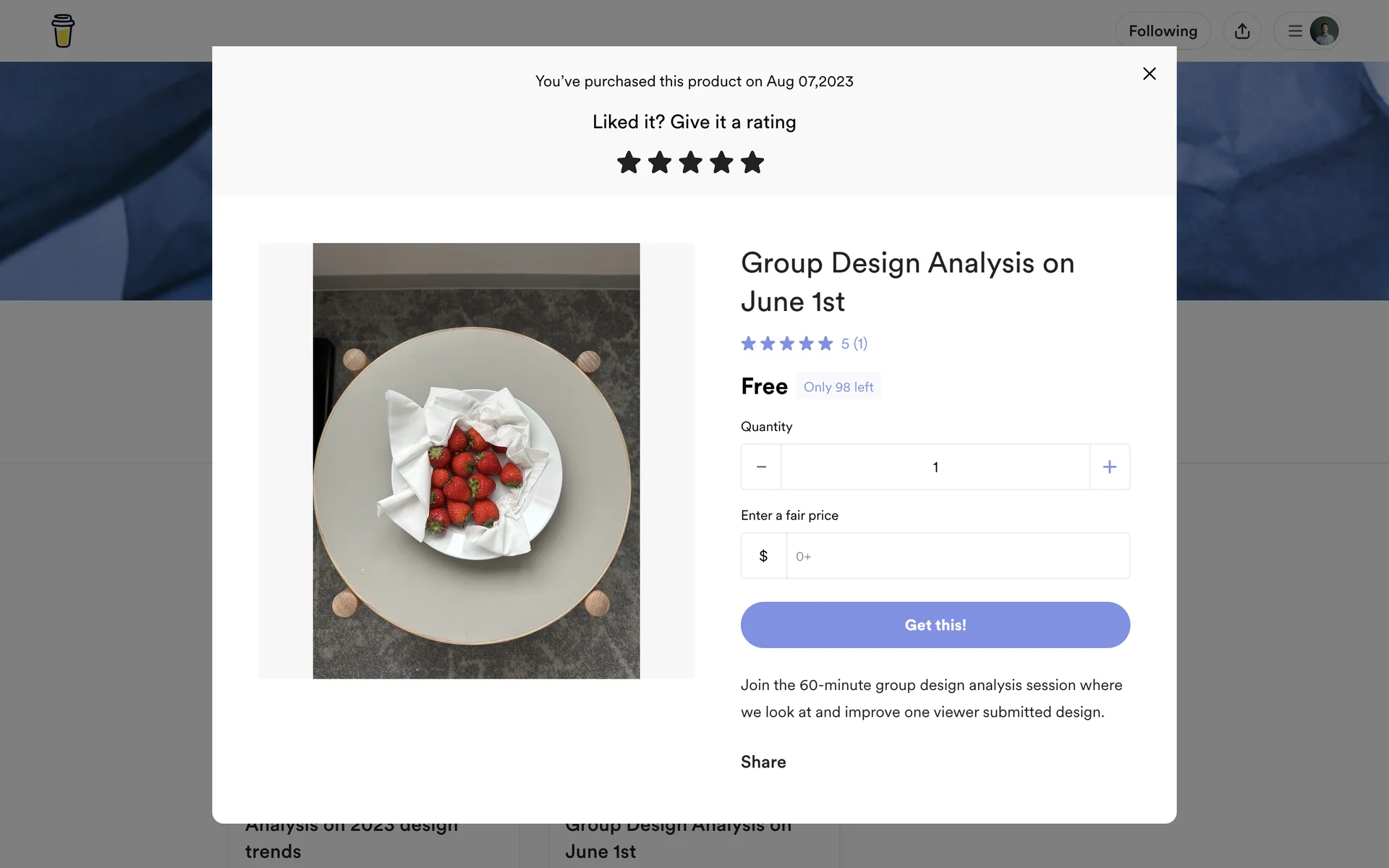
Task: Click the Only 98 left badge
Action: pos(838,387)
